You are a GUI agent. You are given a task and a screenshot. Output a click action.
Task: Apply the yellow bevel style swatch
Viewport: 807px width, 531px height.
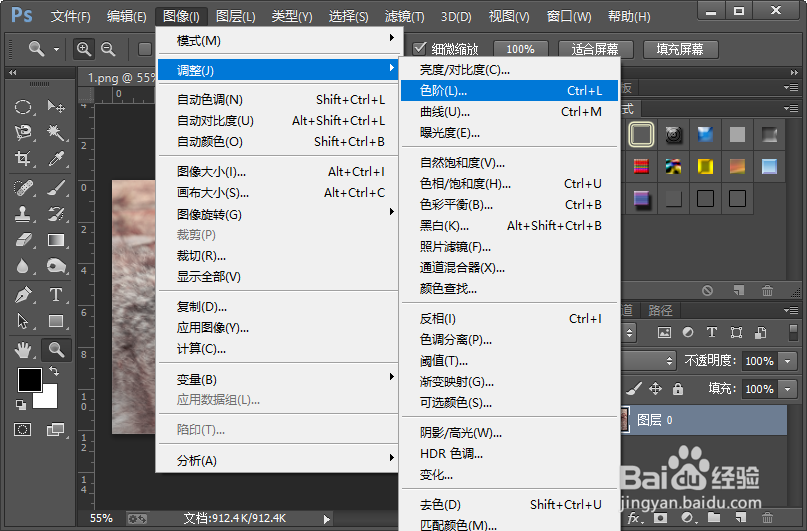click(x=705, y=166)
